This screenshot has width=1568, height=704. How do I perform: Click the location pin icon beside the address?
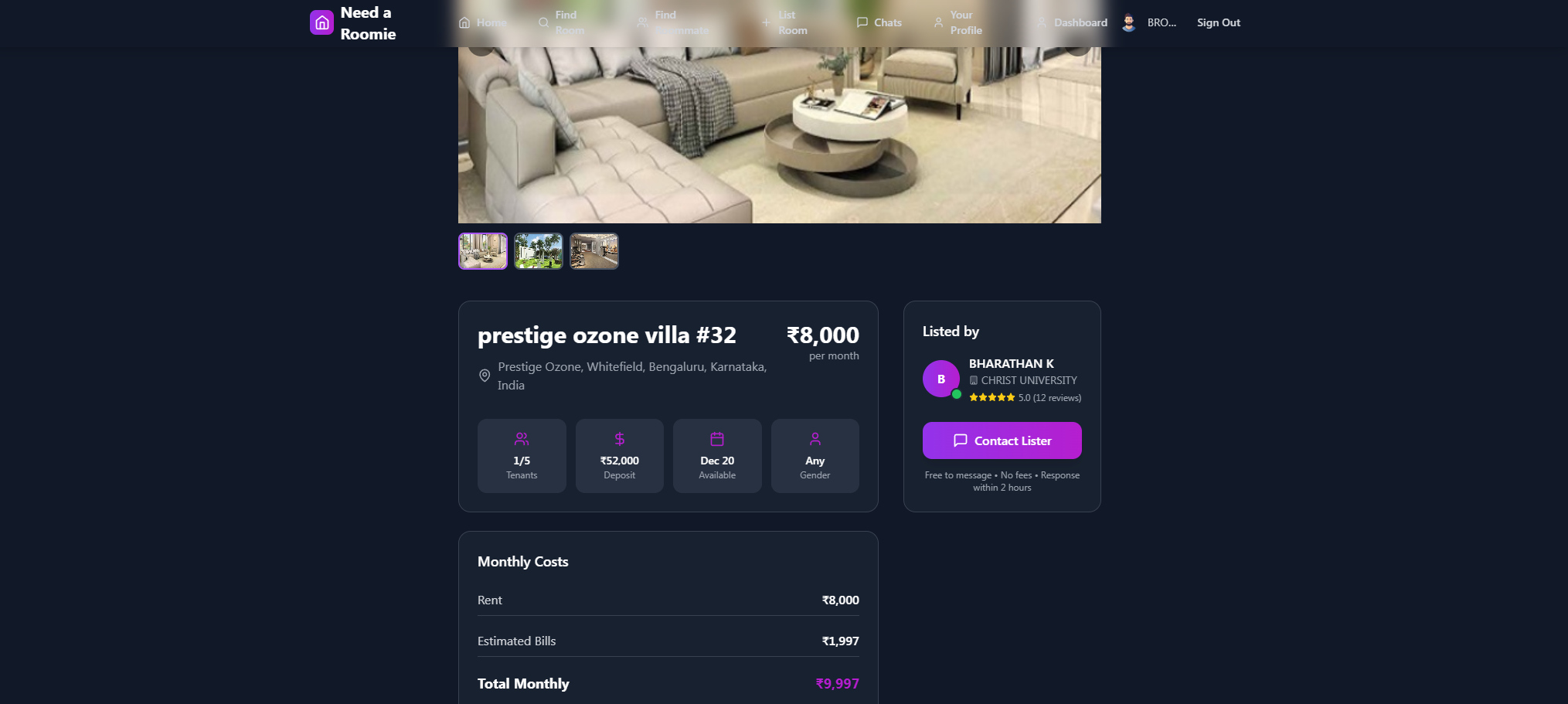coord(485,376)
